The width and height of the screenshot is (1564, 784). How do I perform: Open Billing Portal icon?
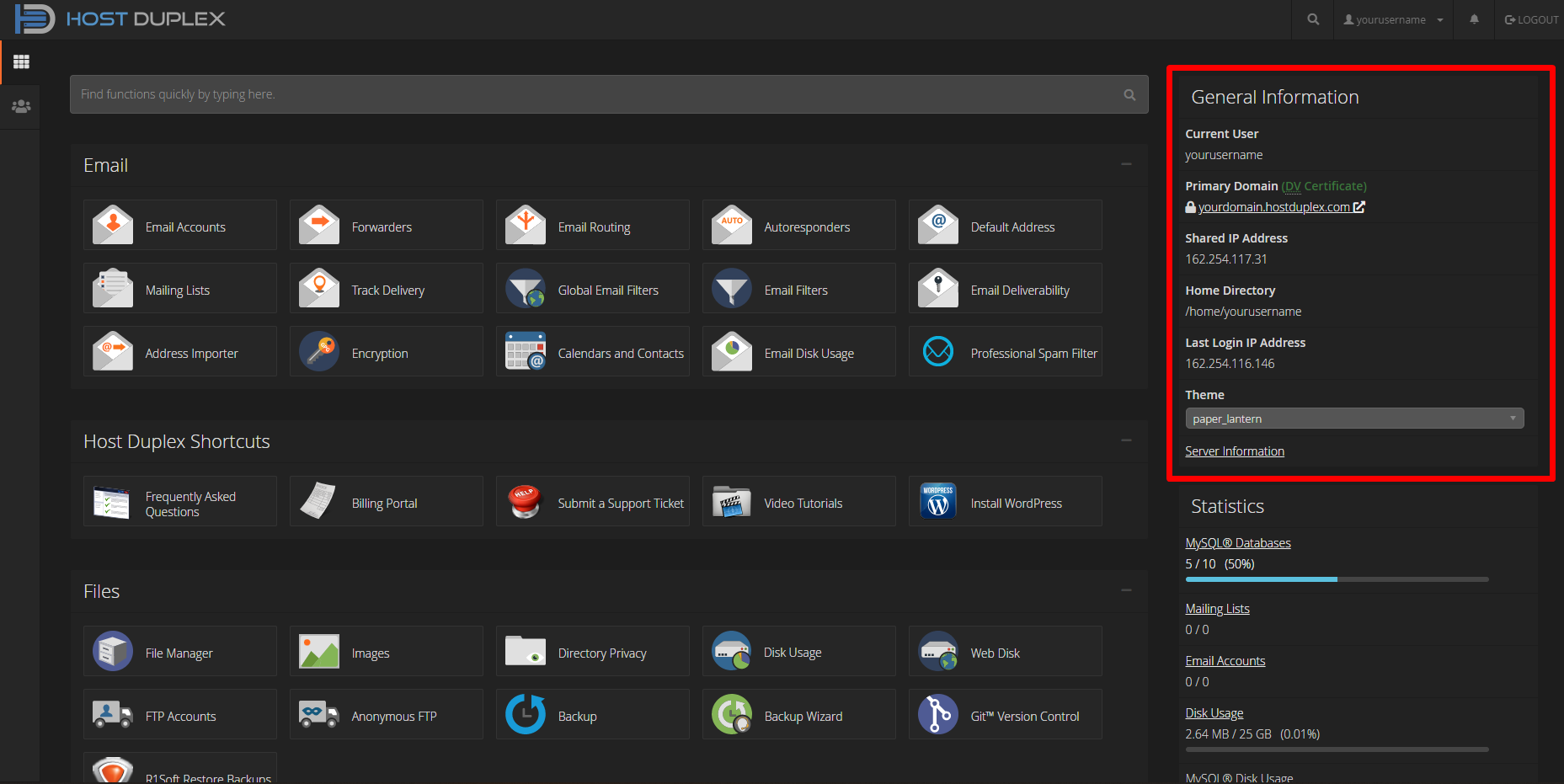319,501
